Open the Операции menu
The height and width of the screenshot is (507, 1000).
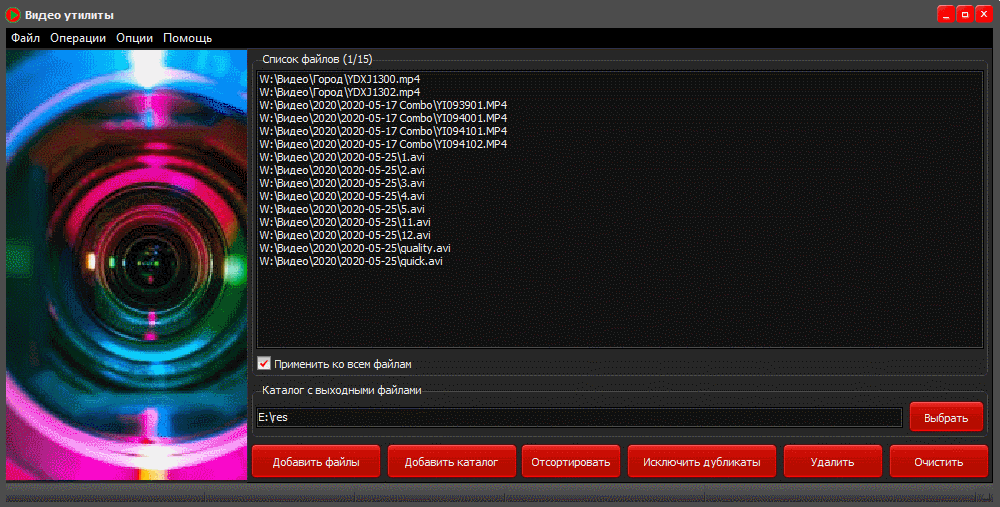[78, 38]
